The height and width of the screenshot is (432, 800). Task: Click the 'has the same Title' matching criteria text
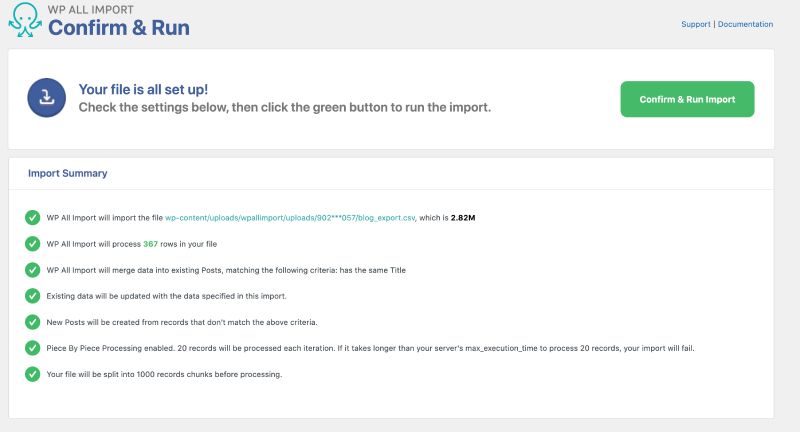(x=372, y=270)
